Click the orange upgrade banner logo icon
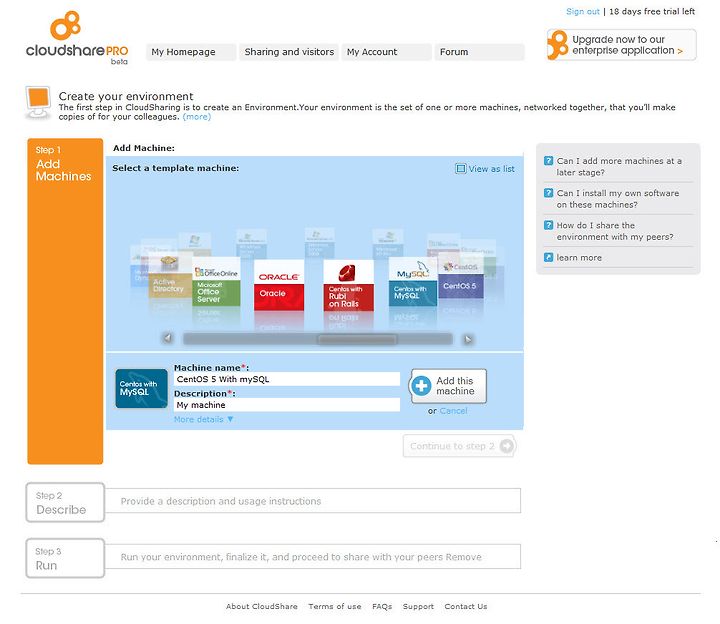 [x=558, y=45]
